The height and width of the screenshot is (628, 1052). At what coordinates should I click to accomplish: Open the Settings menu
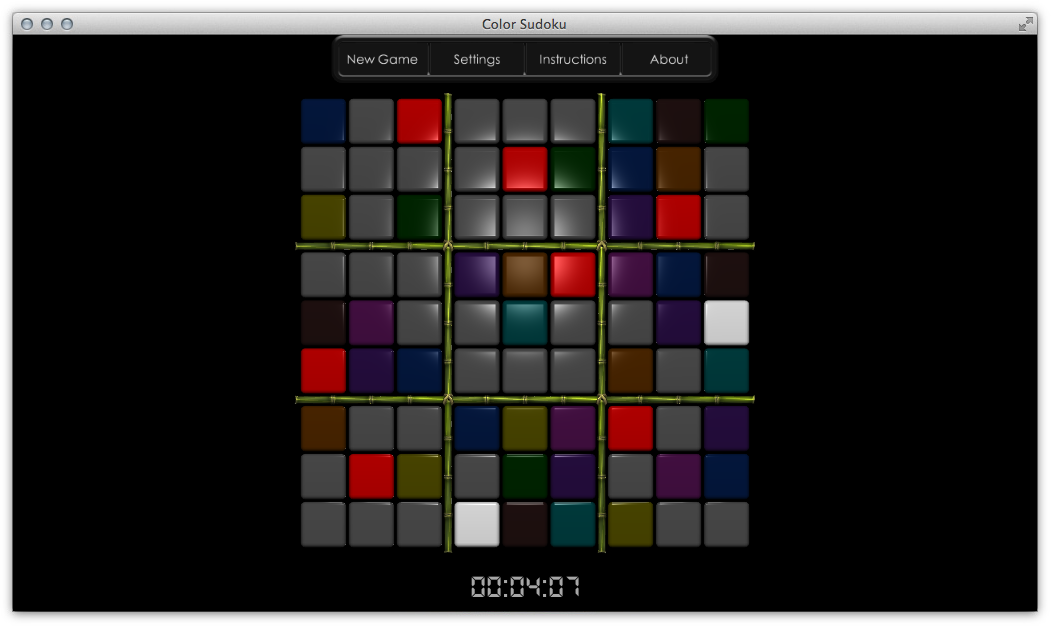pos(477,59)
